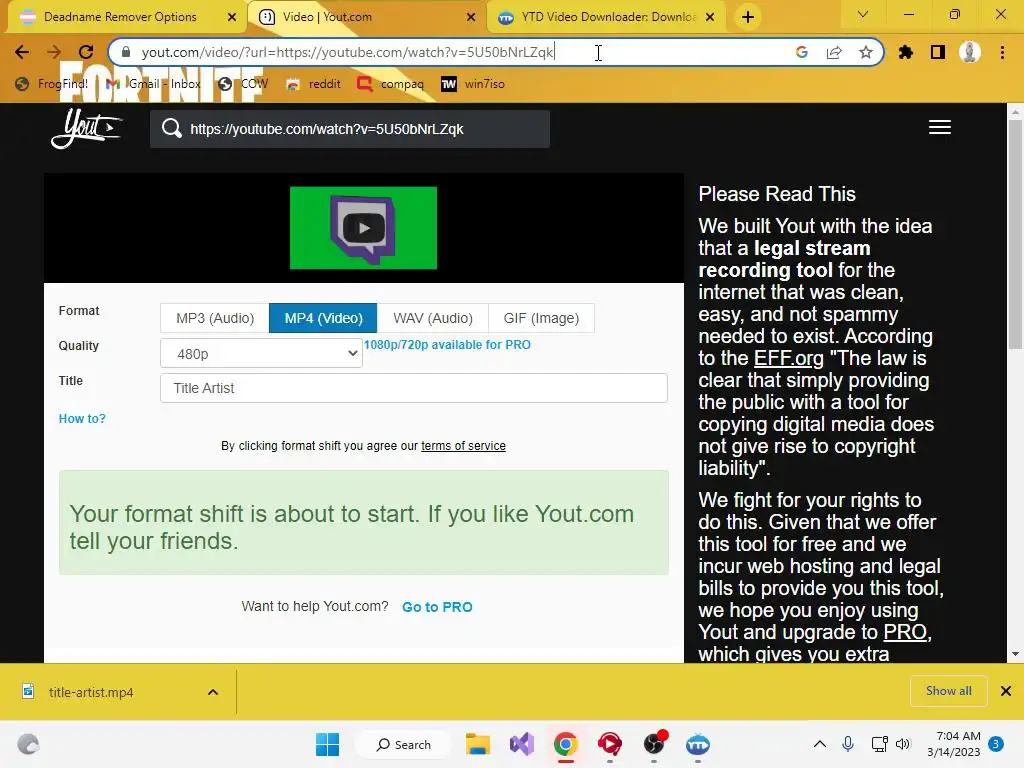This screenshot has width=1024, height=768.
Task: Open the win7iso bookmark
Action: coord(473,84)
